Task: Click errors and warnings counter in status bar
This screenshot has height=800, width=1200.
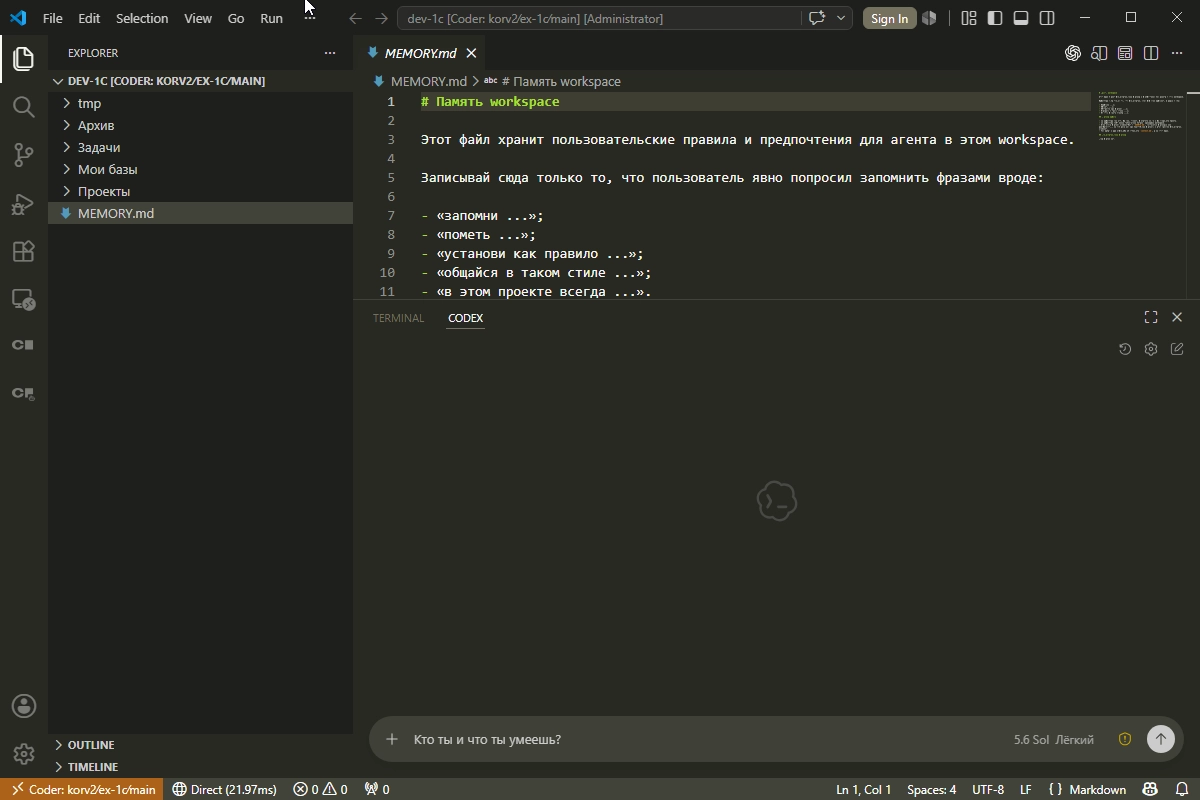Action: tap(320, 789)
